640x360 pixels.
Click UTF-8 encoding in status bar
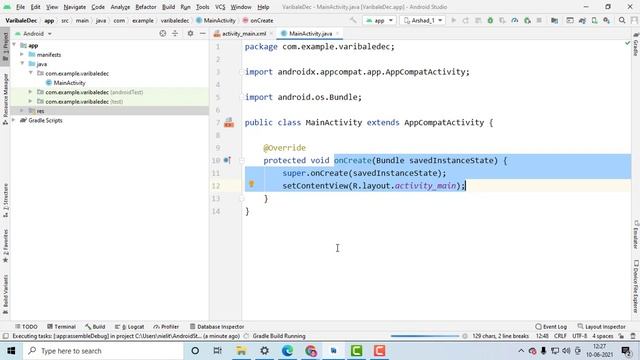tap(579, 336)
